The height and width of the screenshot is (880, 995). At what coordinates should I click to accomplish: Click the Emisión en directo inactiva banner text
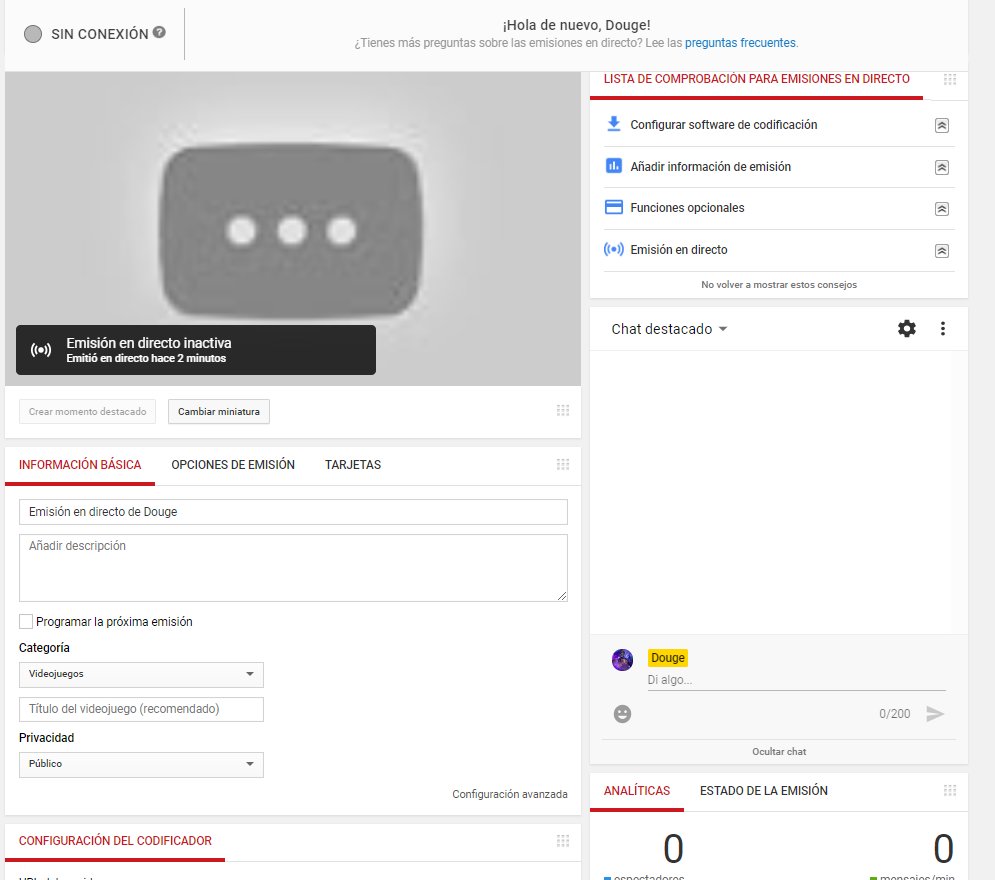pyautogui.click(x=148, y=343)
